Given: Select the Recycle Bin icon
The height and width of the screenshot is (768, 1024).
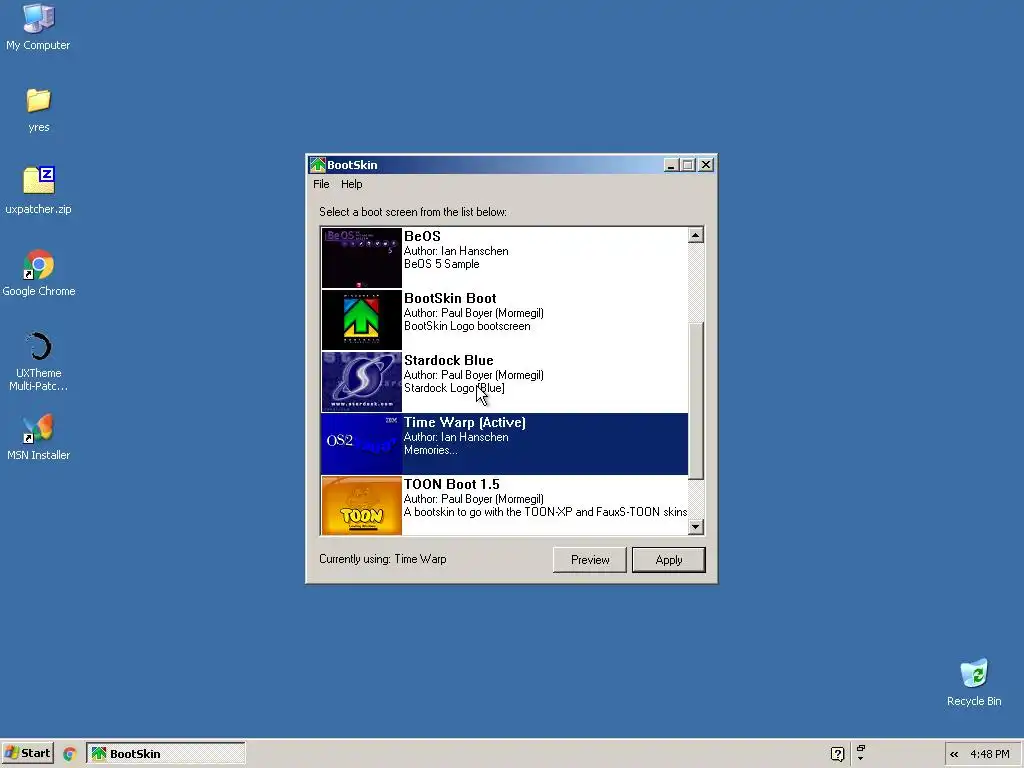Looking at the screenshot, I should (974, 674).
